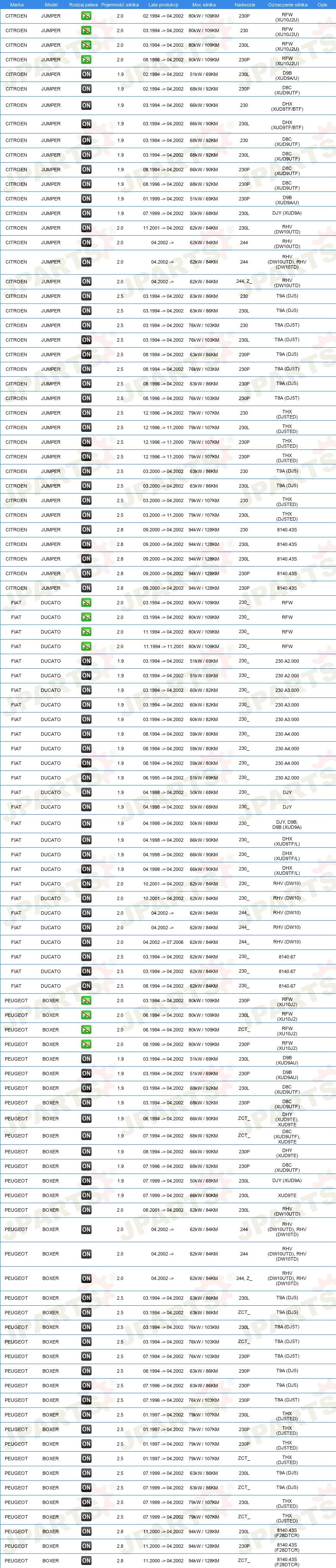Screen dimensions: 336x1568
Task: Click PB fuel icon in Fiat Ducato 11.1994 -> 11.2001 row
Action: [x=86, y=646]
